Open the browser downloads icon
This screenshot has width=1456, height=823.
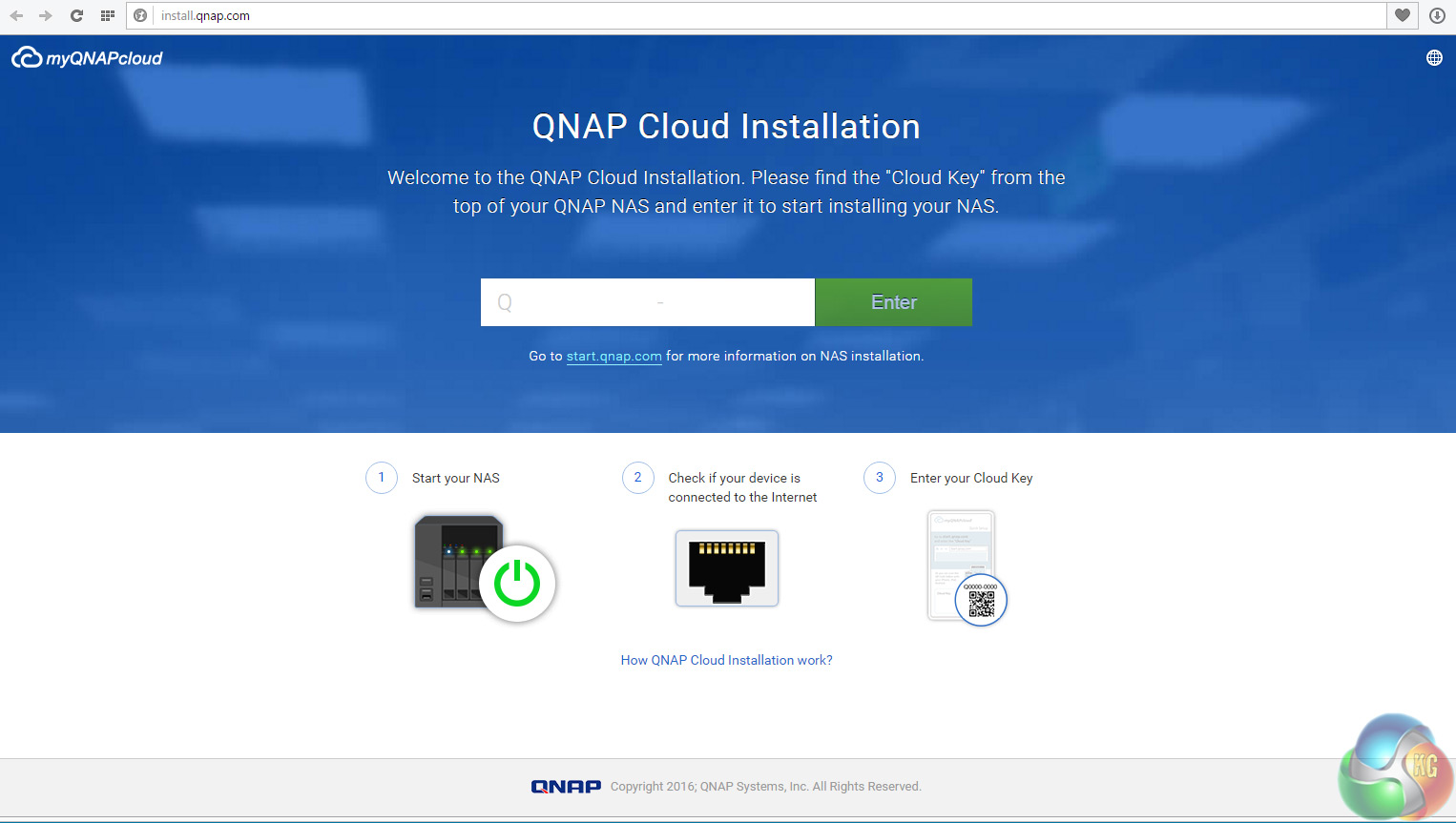[1437, 15]
